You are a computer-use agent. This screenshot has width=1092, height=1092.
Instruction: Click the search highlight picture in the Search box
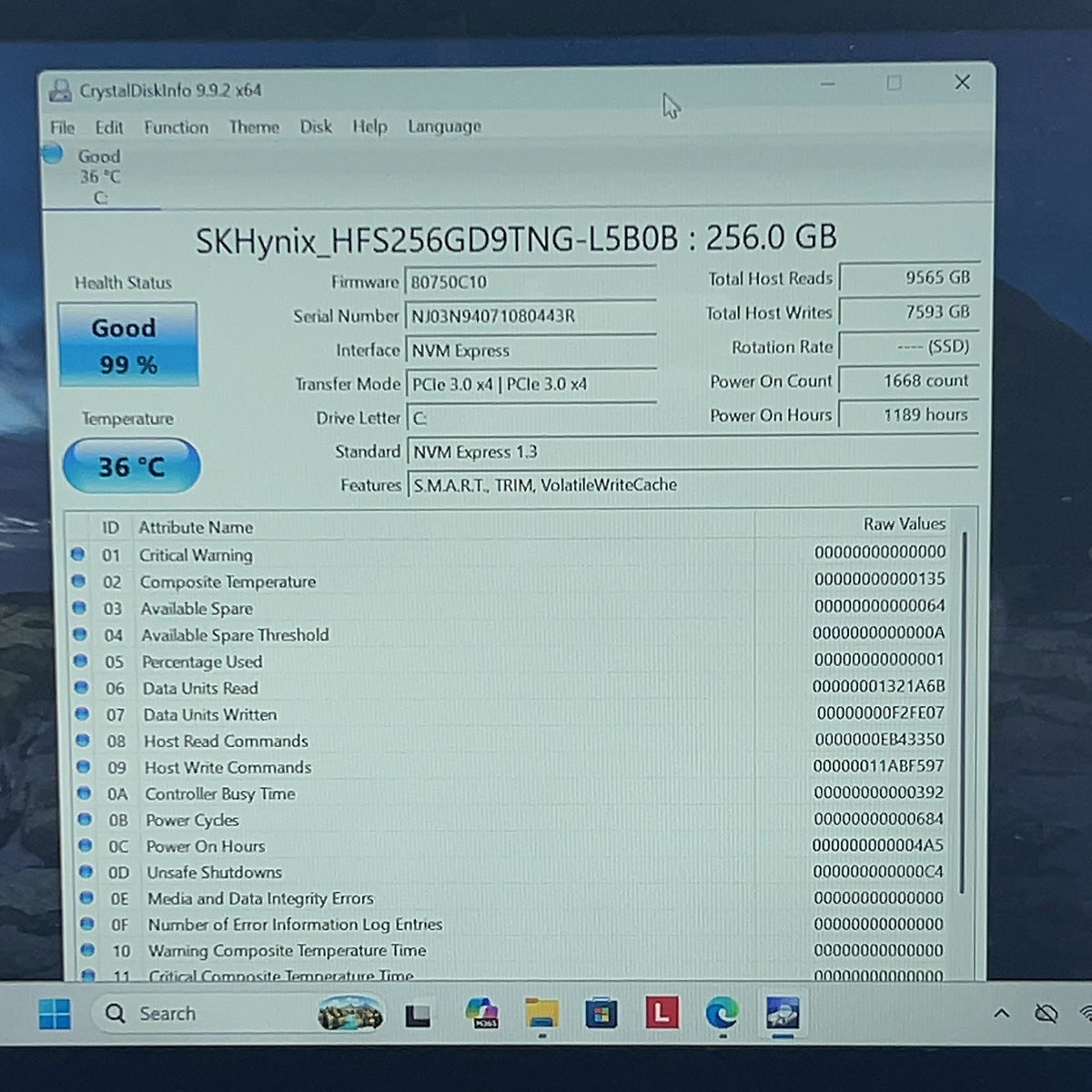click(x=349, y=1014)
